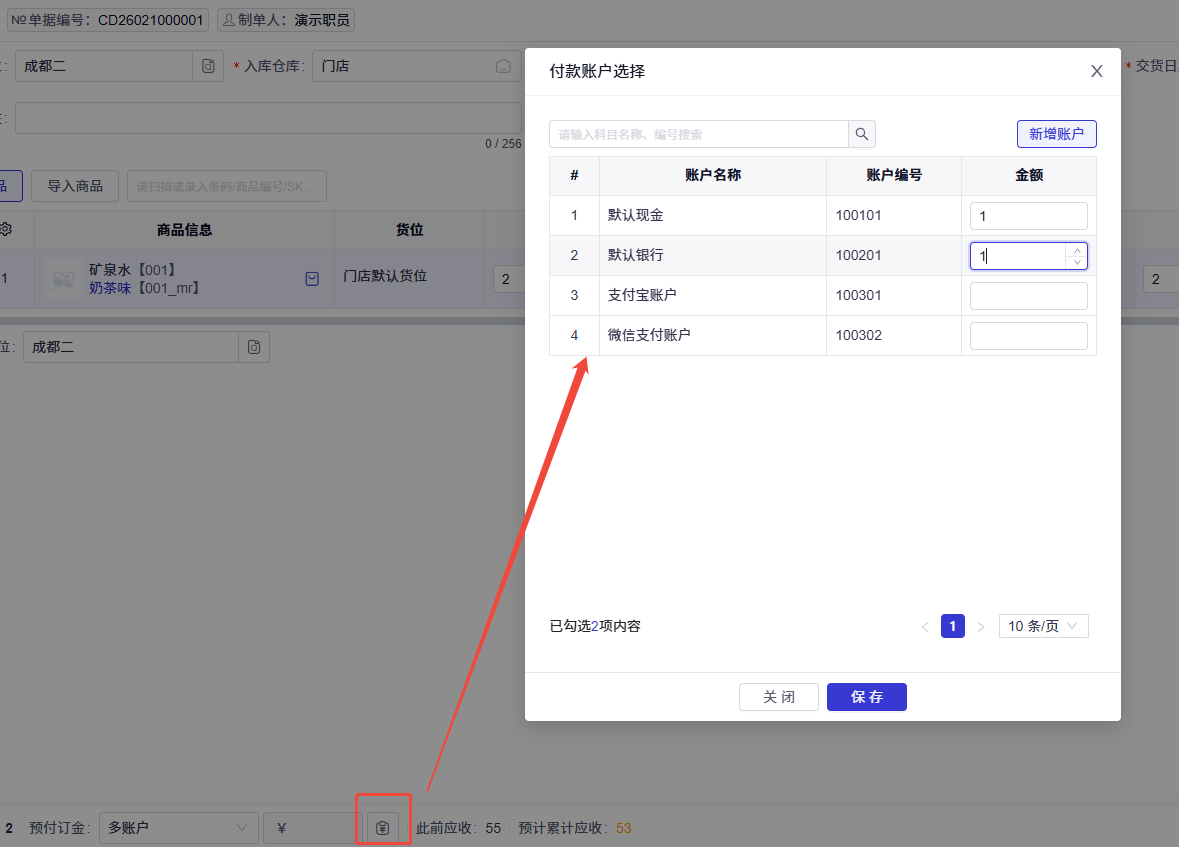The width and height of the screenshot is (1179, 847).
Task: Click the 账户编号 column header
Action: point(894,175)
